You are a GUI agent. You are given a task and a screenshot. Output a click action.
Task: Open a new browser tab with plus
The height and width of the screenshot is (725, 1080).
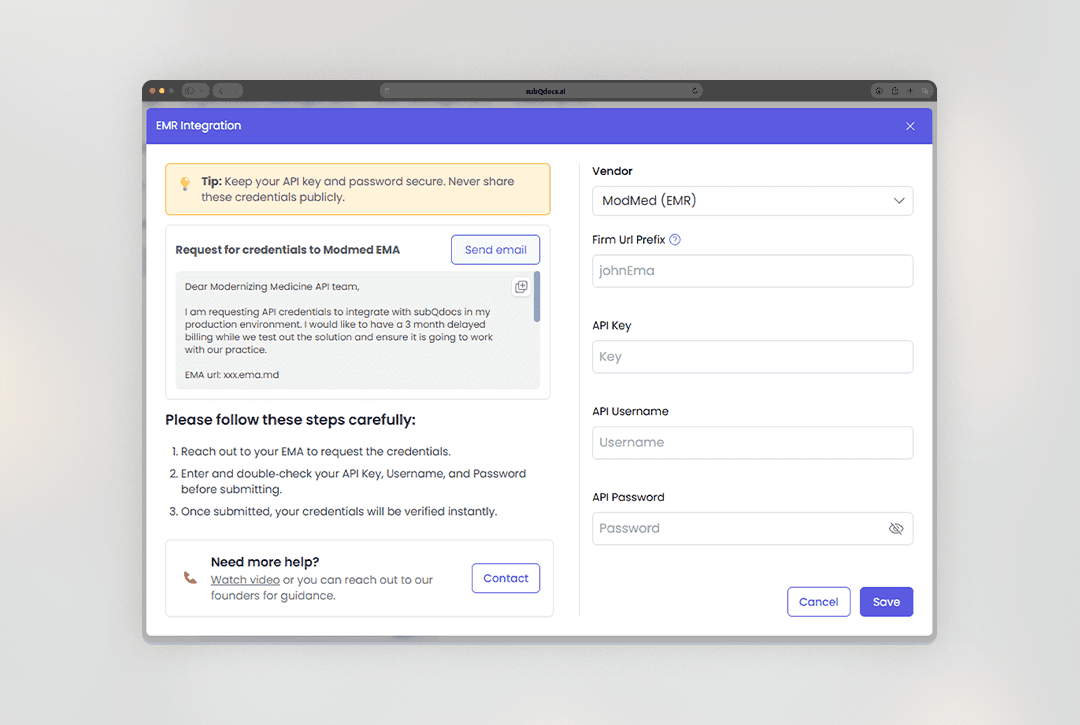[910, 91]
